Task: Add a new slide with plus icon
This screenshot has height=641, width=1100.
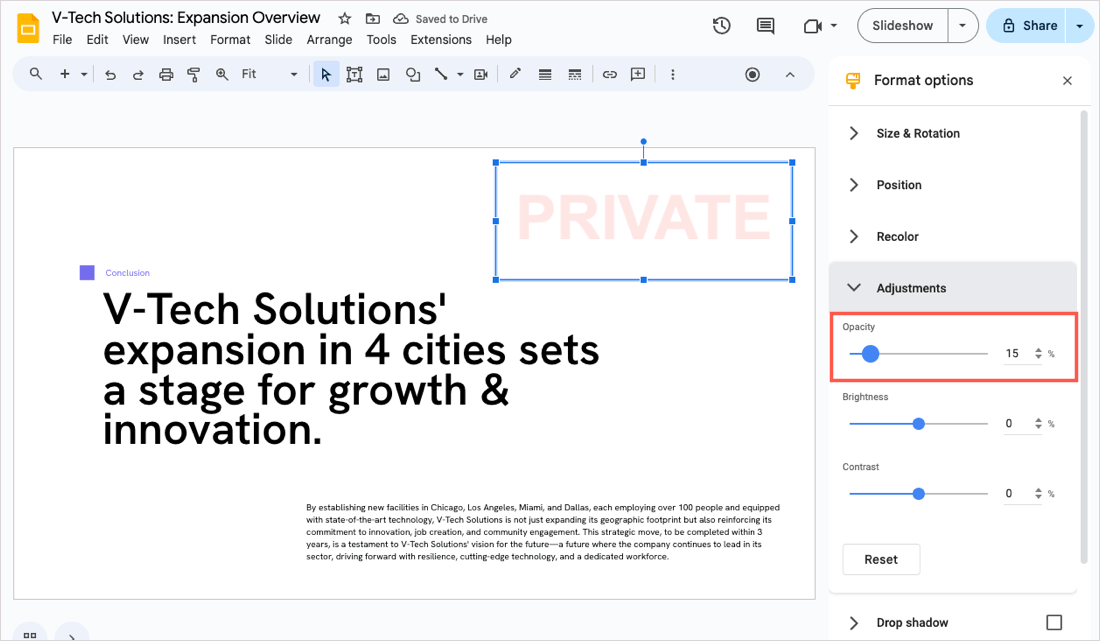Action: click(65, 74)
